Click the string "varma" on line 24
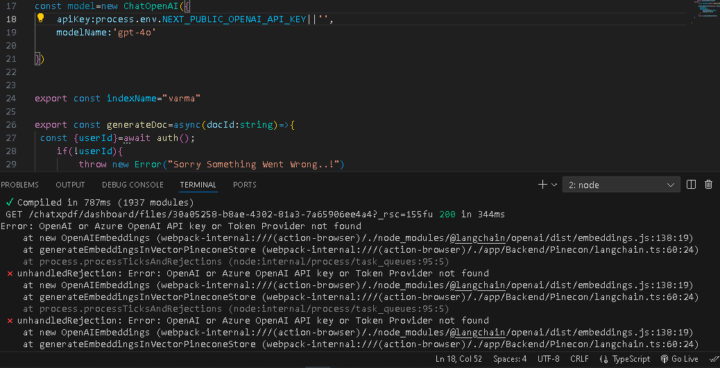This screenshot has width=720, height=368. tap(181, 98)
